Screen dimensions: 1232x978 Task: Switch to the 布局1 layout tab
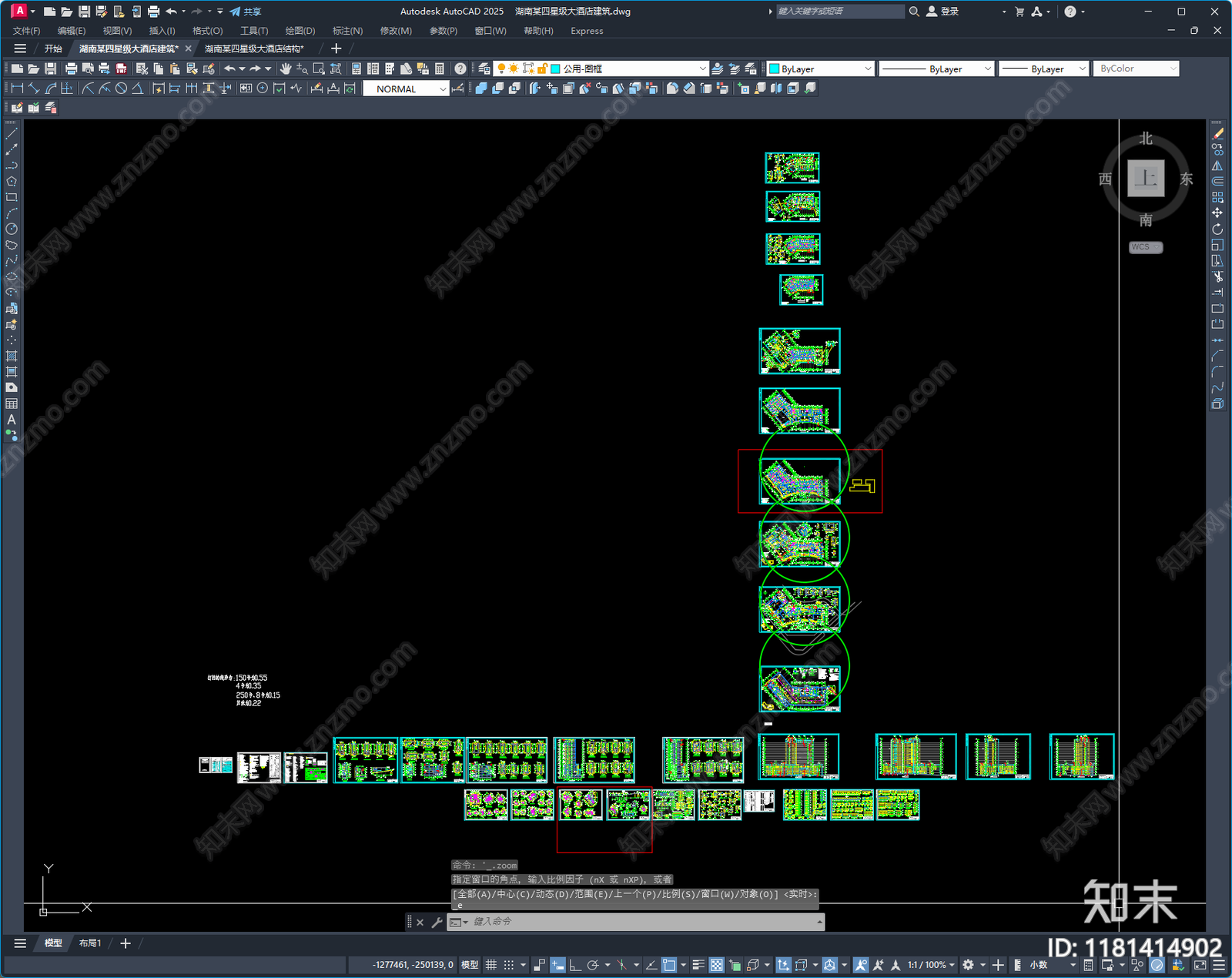(x=90, y=943)
